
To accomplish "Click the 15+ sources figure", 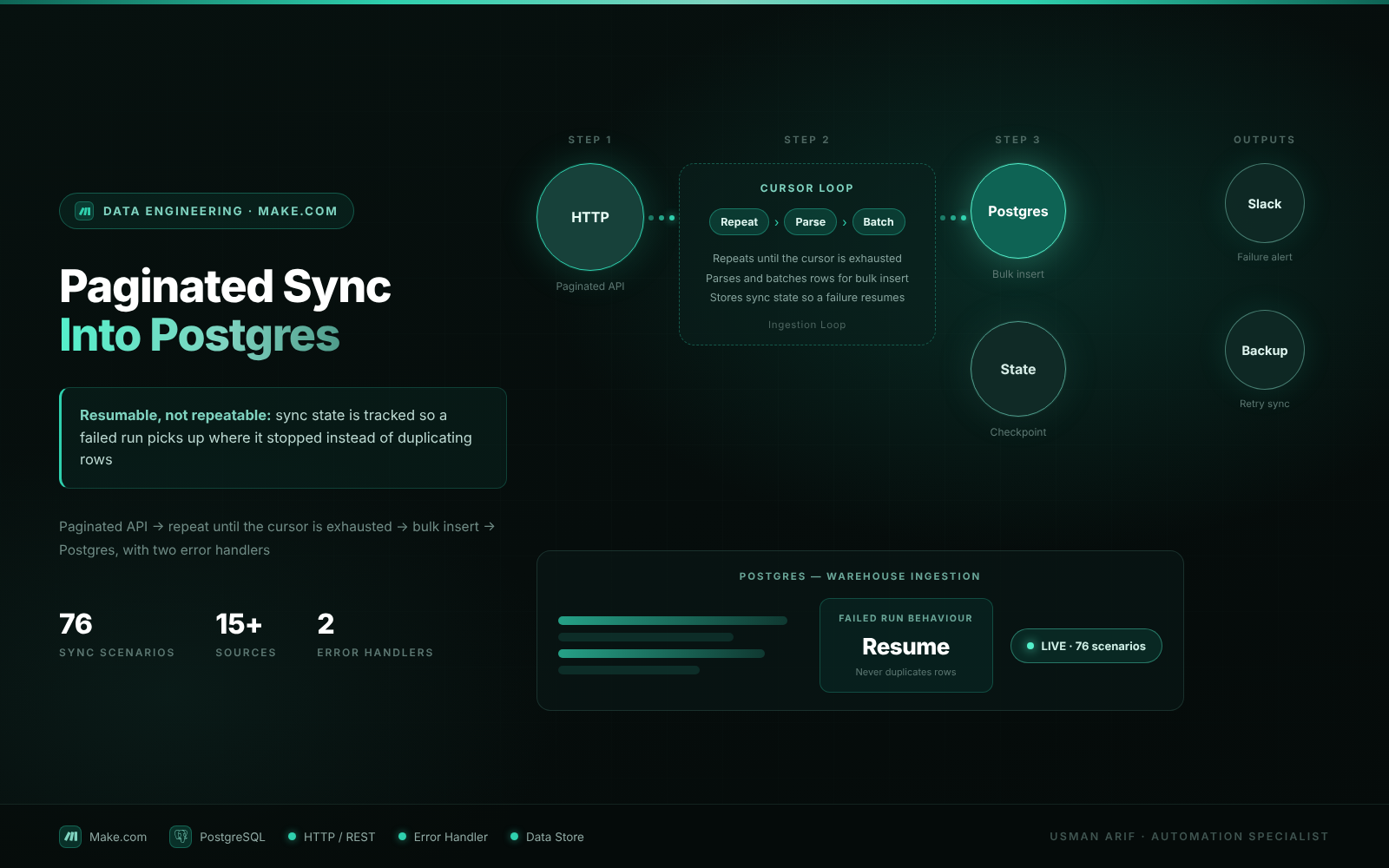I will click(x=239, y=624).
